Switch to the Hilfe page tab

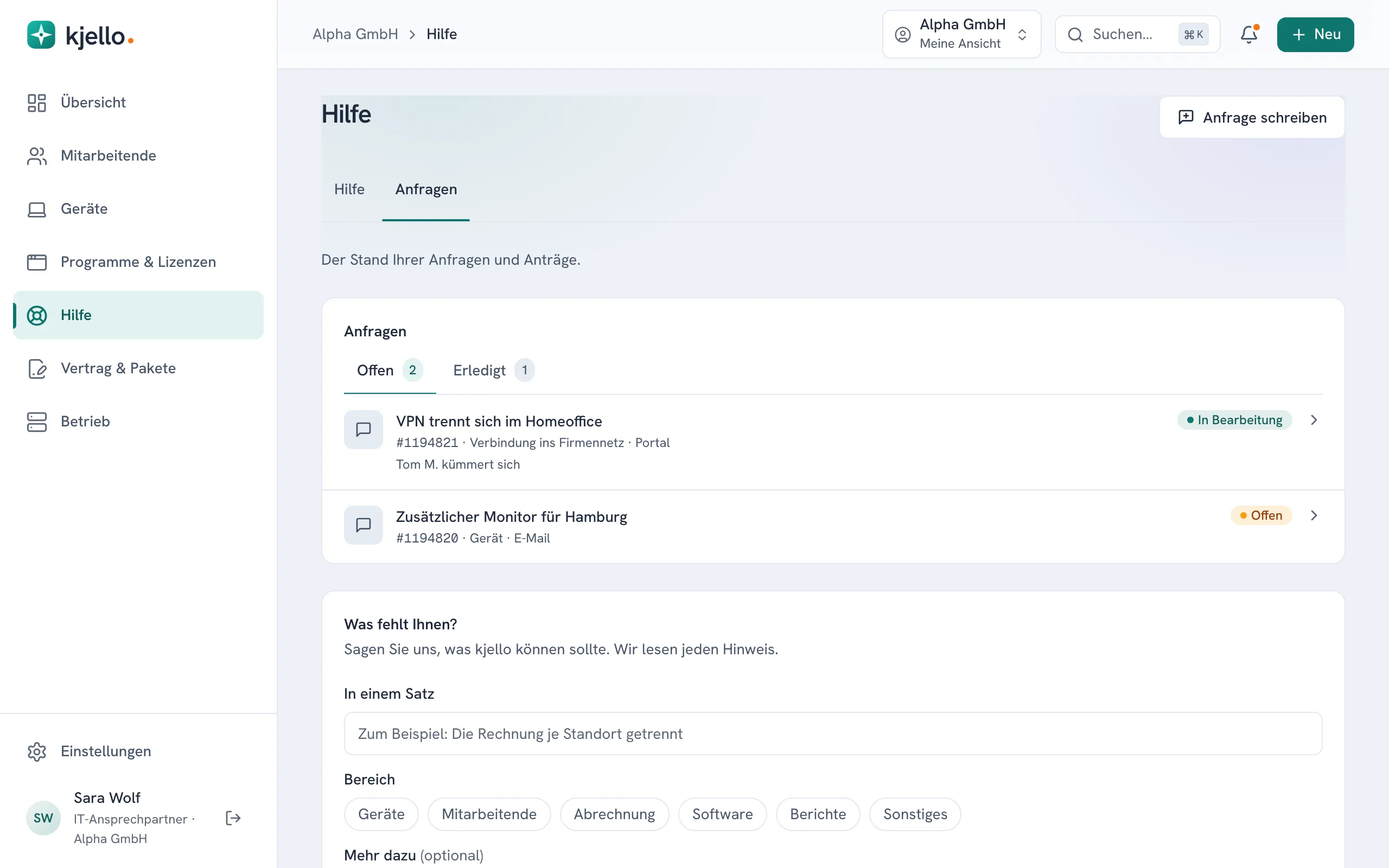[x=349, y=189]
